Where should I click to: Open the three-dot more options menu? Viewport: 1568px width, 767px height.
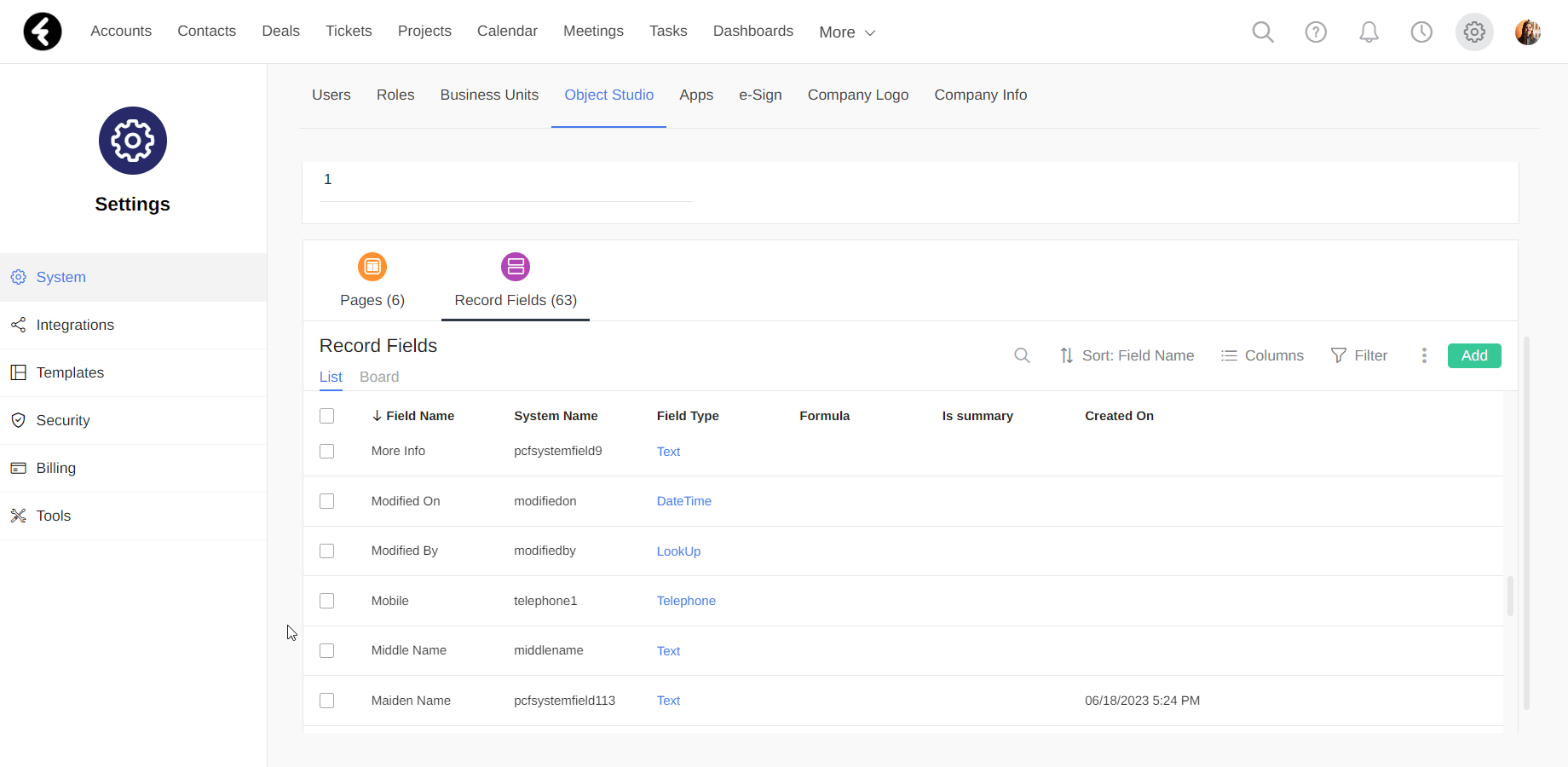coord(1424,355)
